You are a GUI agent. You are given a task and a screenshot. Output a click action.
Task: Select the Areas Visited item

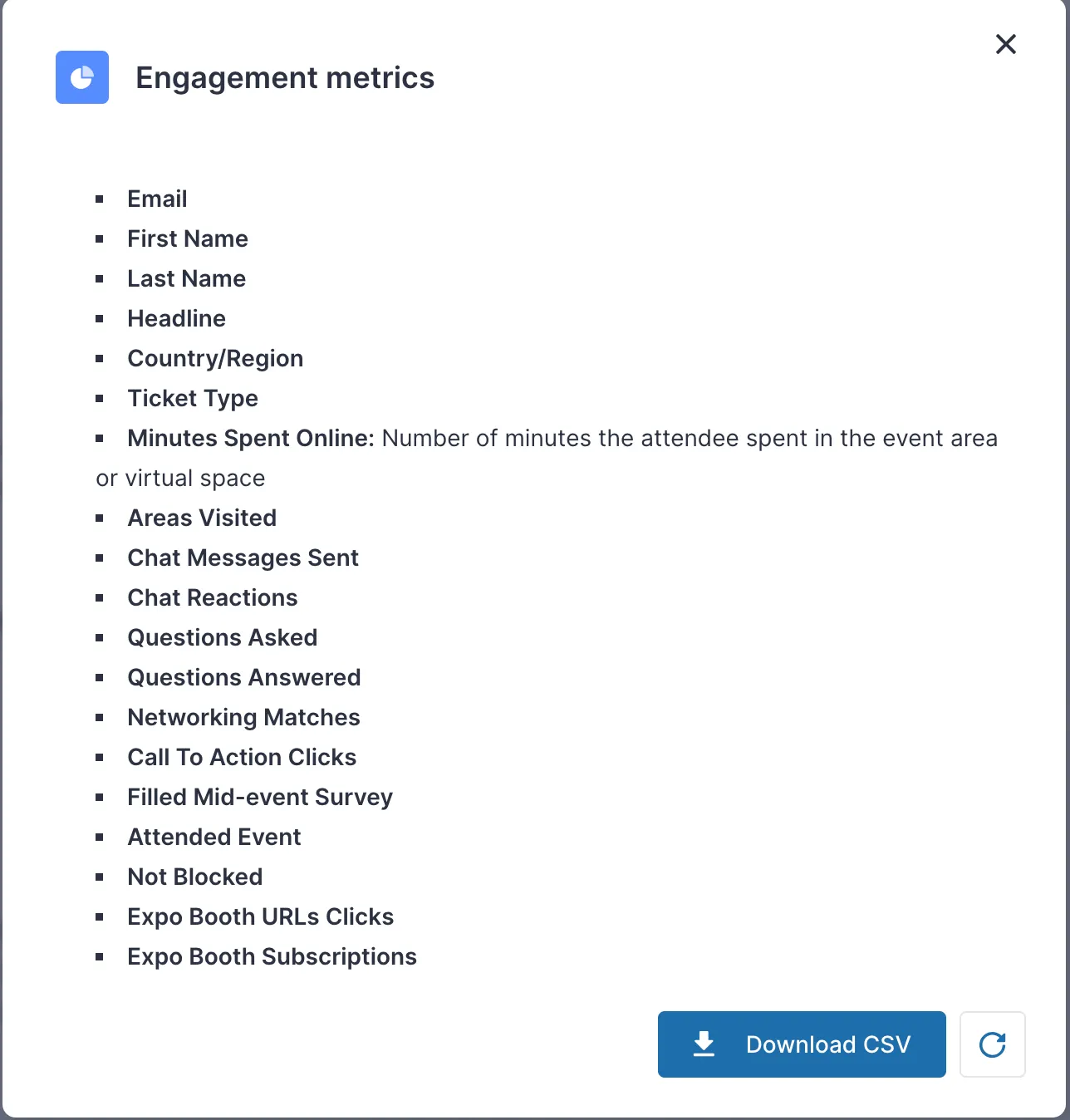point(202,518)
